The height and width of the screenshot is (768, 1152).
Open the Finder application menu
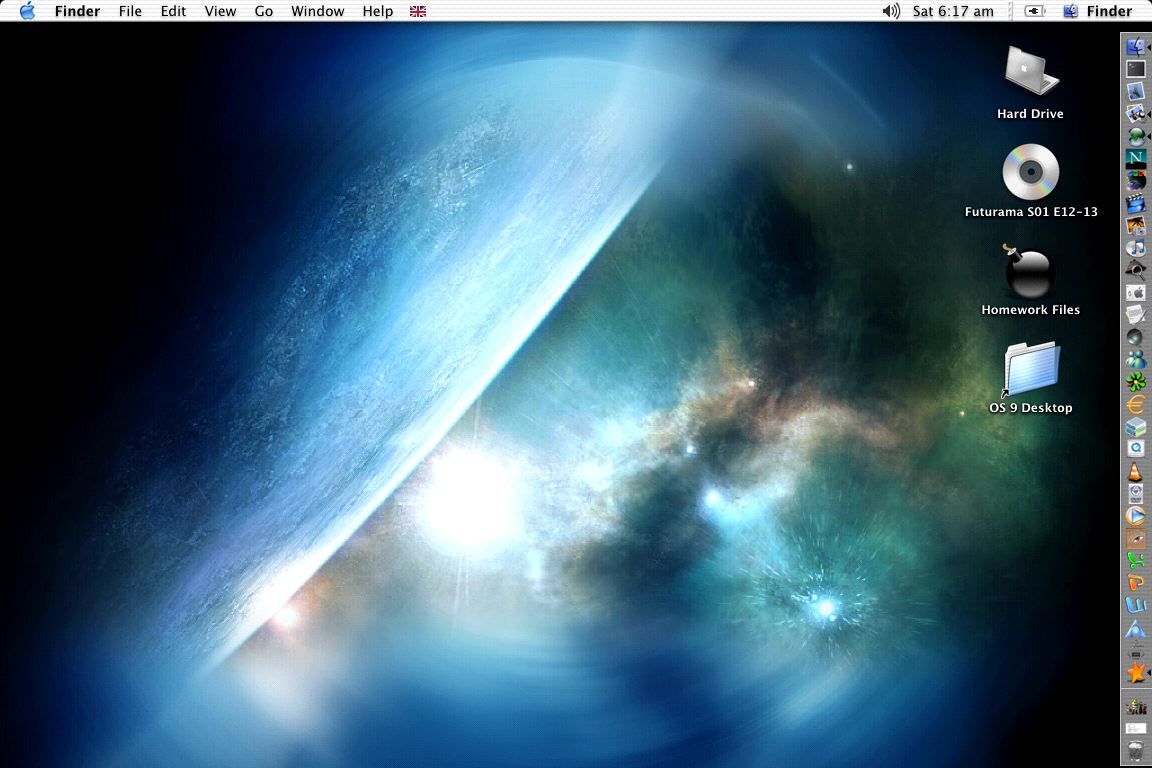pos(77,11)
